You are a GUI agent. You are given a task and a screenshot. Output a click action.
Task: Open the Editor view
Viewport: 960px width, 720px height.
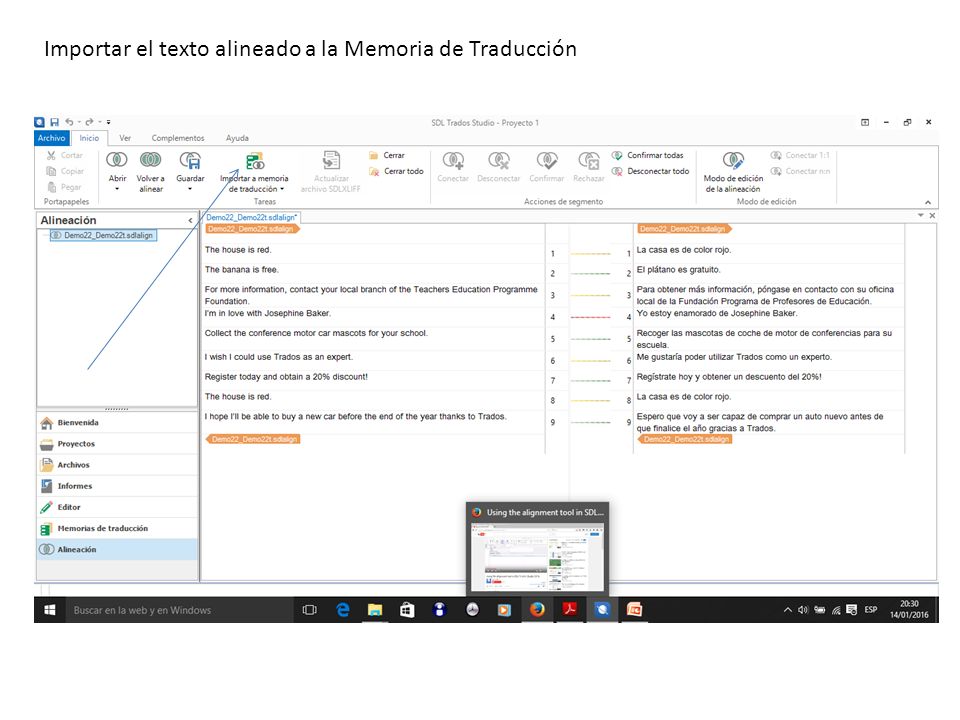tap(118, 507)
